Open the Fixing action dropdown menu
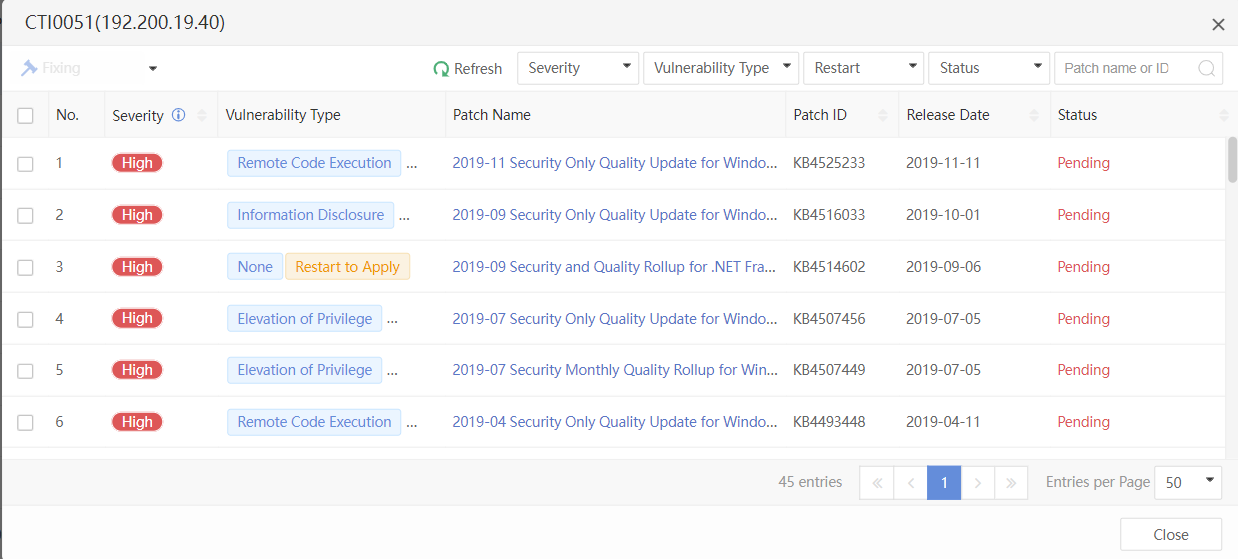 (153, 69)
